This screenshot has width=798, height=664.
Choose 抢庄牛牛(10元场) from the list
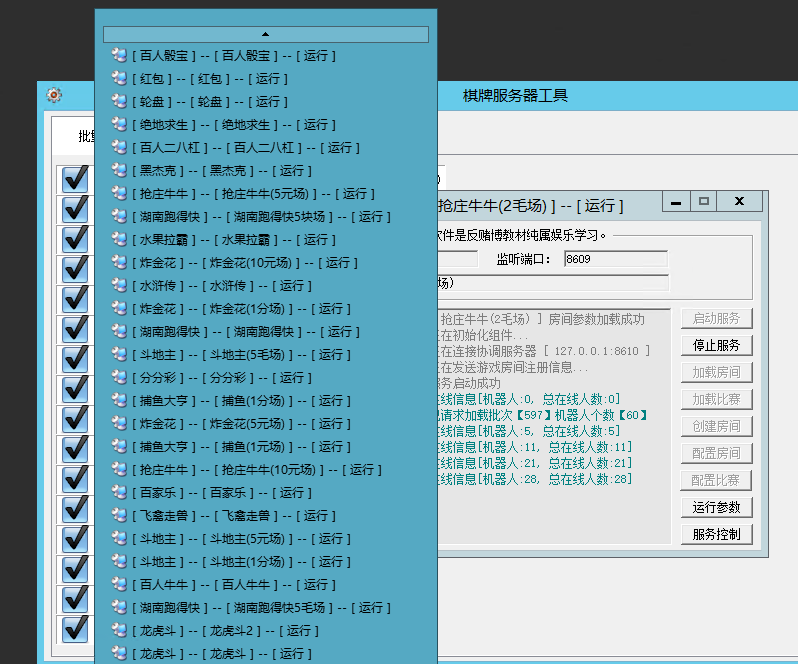(x=254, y=470)
